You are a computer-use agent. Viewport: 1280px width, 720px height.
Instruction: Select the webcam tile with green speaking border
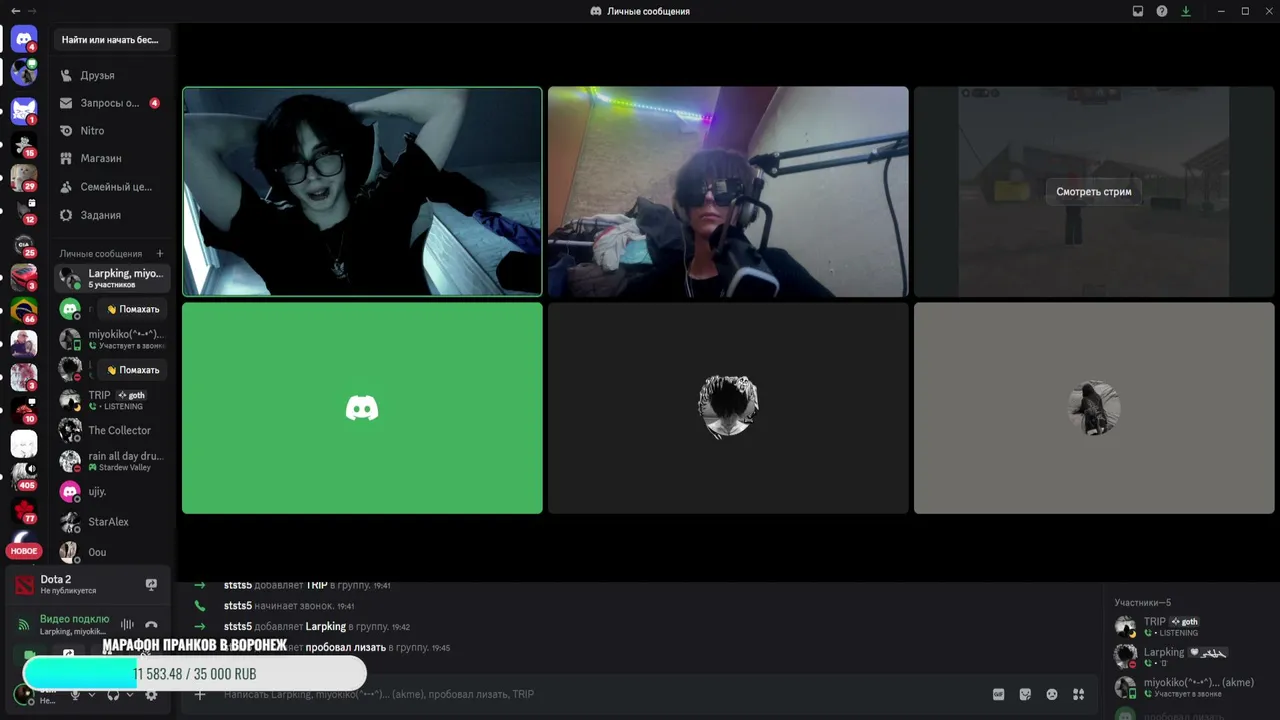pyautogui.click(x=362, y=192)
